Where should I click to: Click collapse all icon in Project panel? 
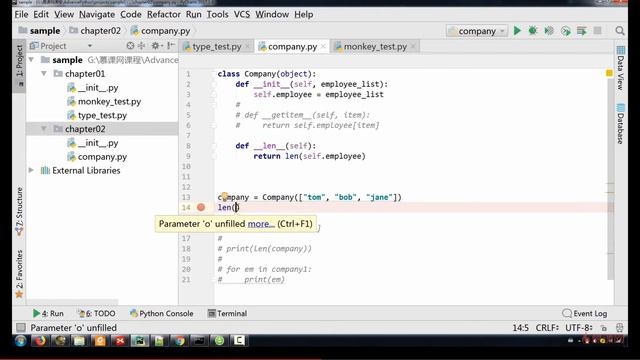coord(141,46)
